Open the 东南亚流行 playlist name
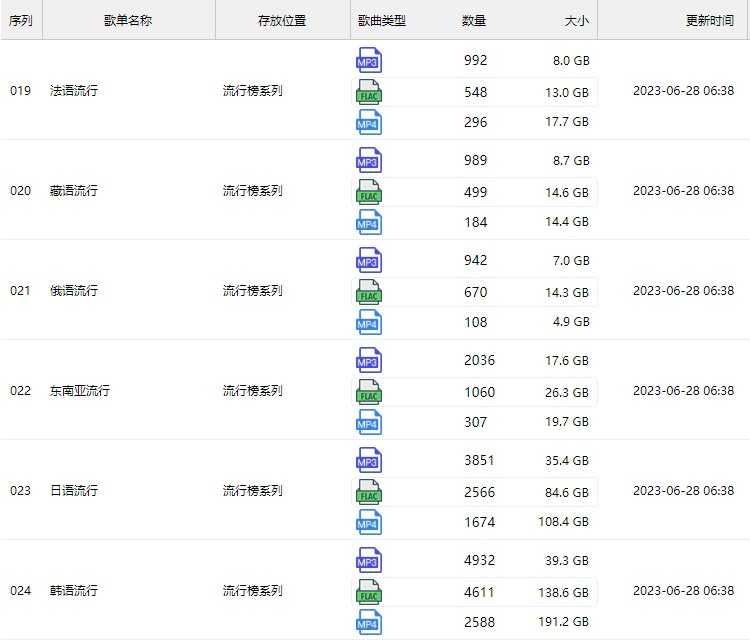750x640 pixels. (x=80, y=390)
